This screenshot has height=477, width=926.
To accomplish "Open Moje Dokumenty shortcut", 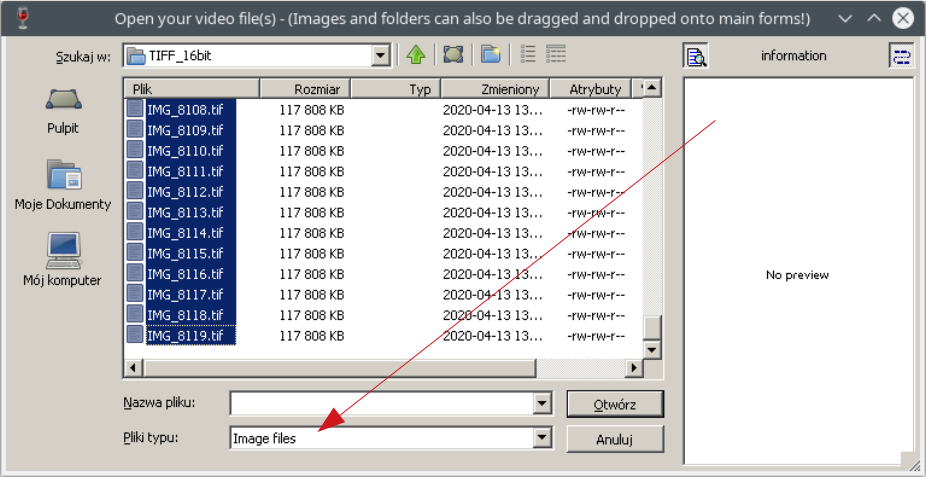I will [63, 185].
